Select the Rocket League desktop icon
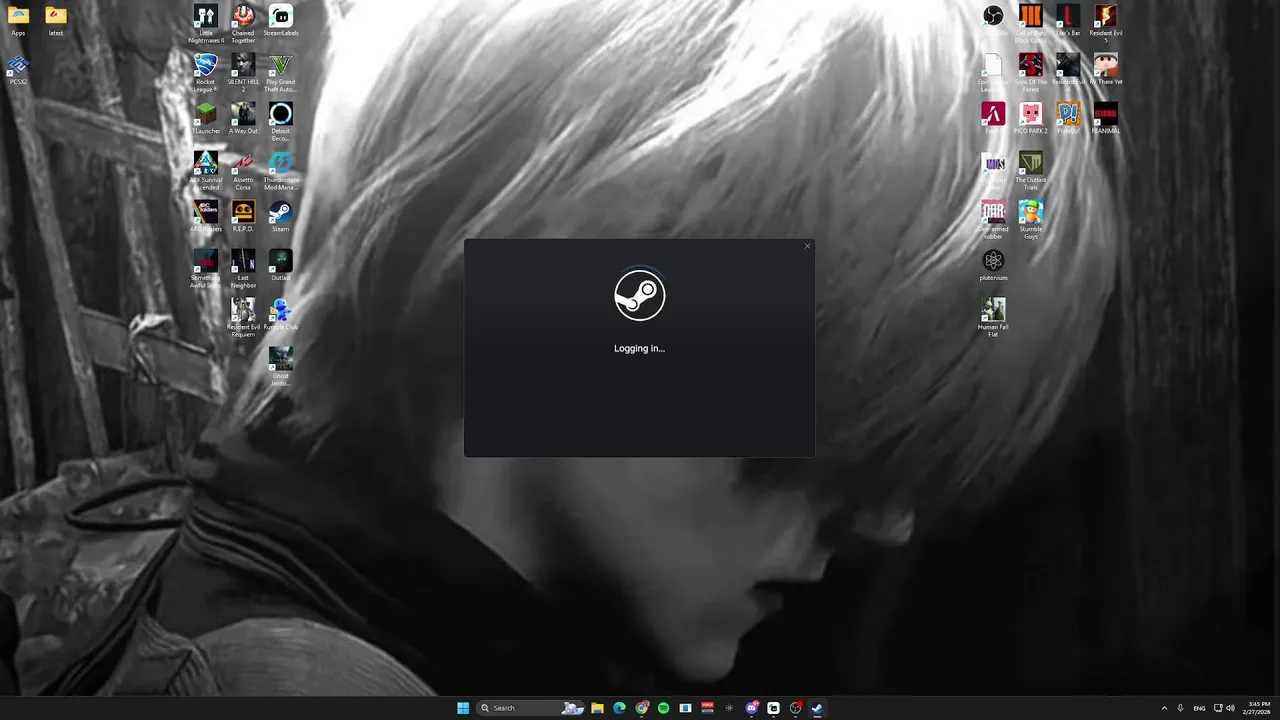This screenshot has width=1280, height=720. pyautogui.click(x=206, y=73)
